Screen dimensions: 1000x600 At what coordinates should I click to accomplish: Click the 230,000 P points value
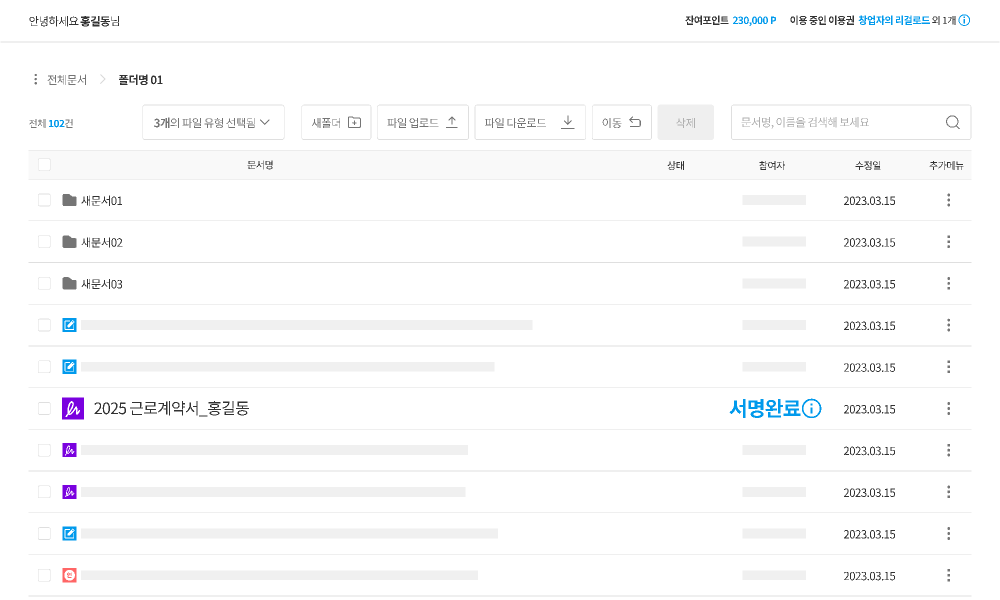(754, 20)
